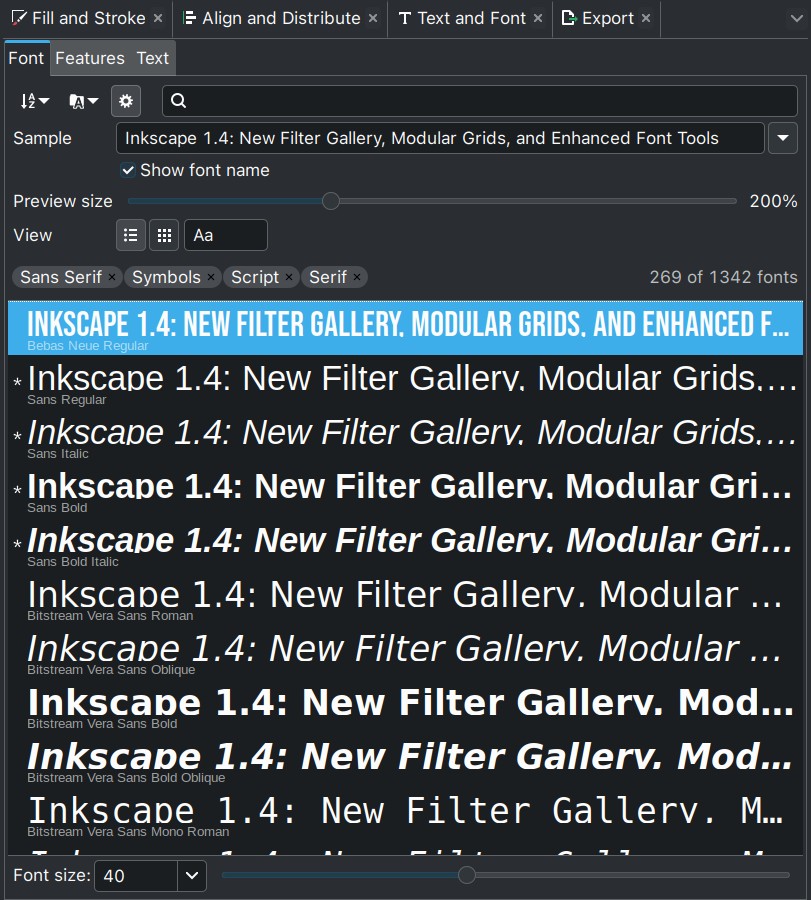Select the Bitstream Vera Sans Oblique font
Image resolution: width=811 pixels, height=900 pixels.
(x=405, y=652)
